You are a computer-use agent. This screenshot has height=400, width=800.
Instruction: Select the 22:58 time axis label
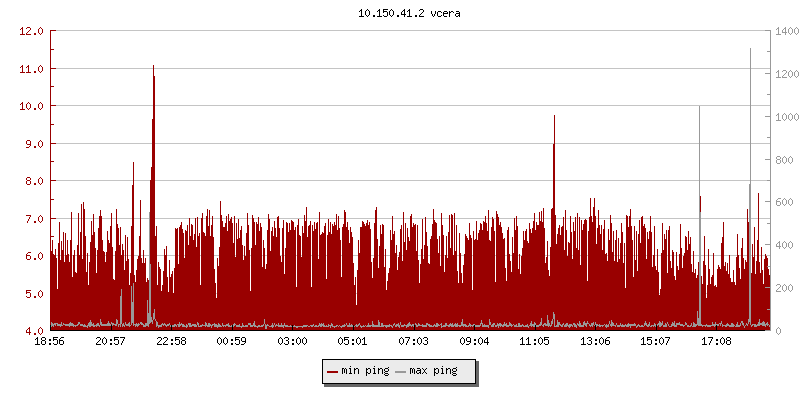[x=171, y=341]
